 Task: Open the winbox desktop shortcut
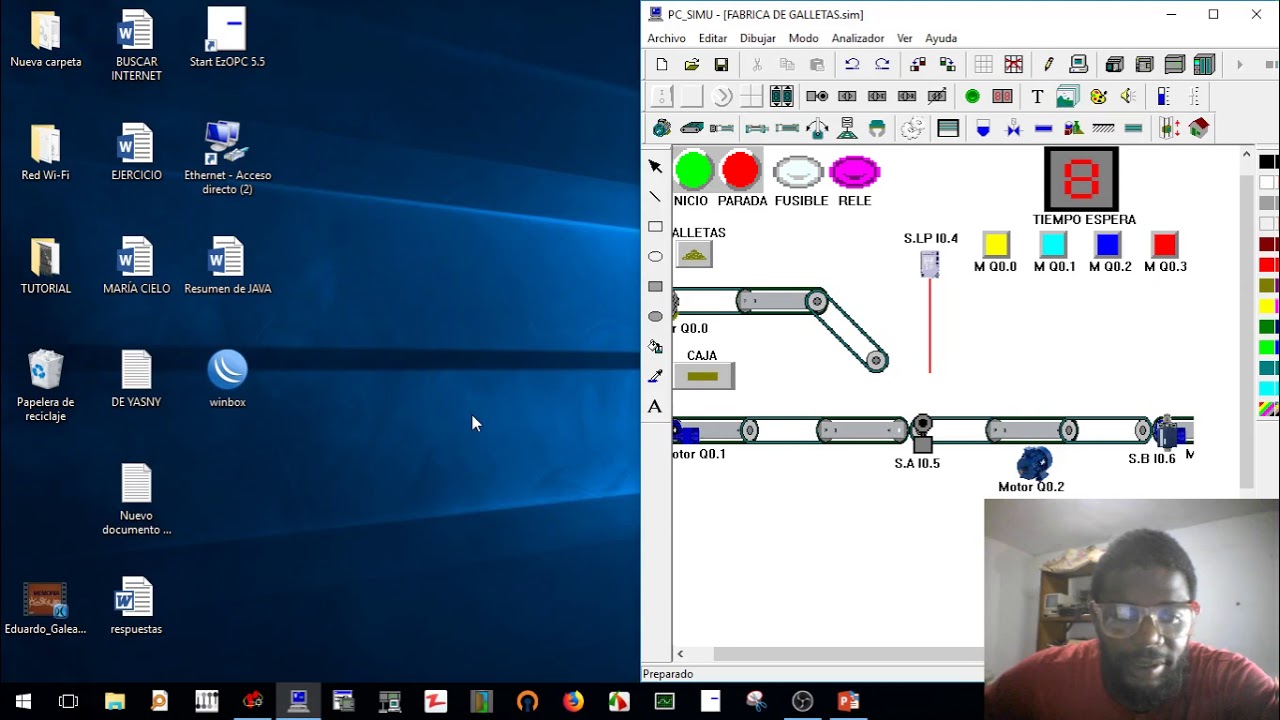(x=227, y=378)
